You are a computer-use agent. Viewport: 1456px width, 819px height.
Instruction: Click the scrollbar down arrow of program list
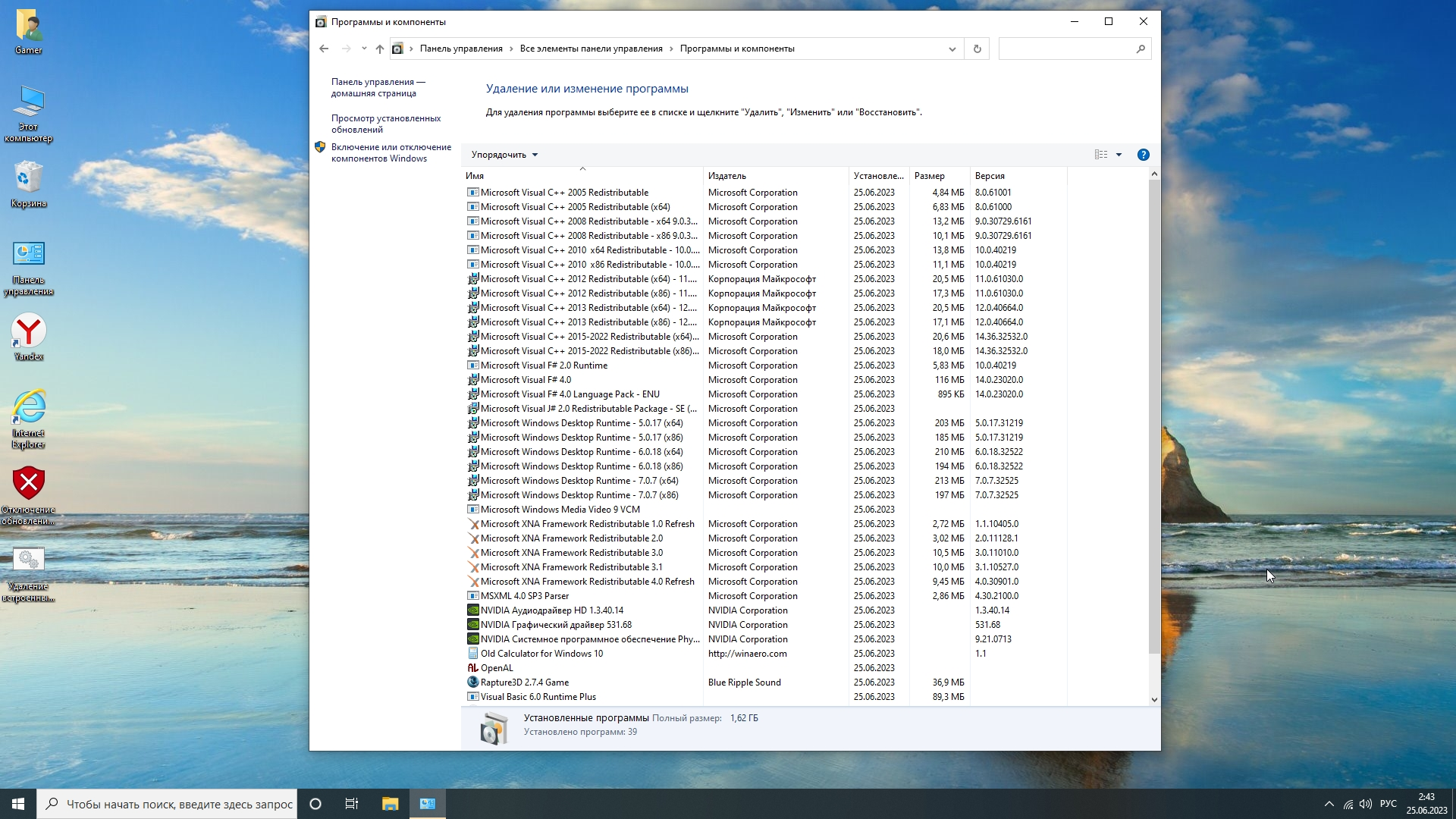(1154, 699)
